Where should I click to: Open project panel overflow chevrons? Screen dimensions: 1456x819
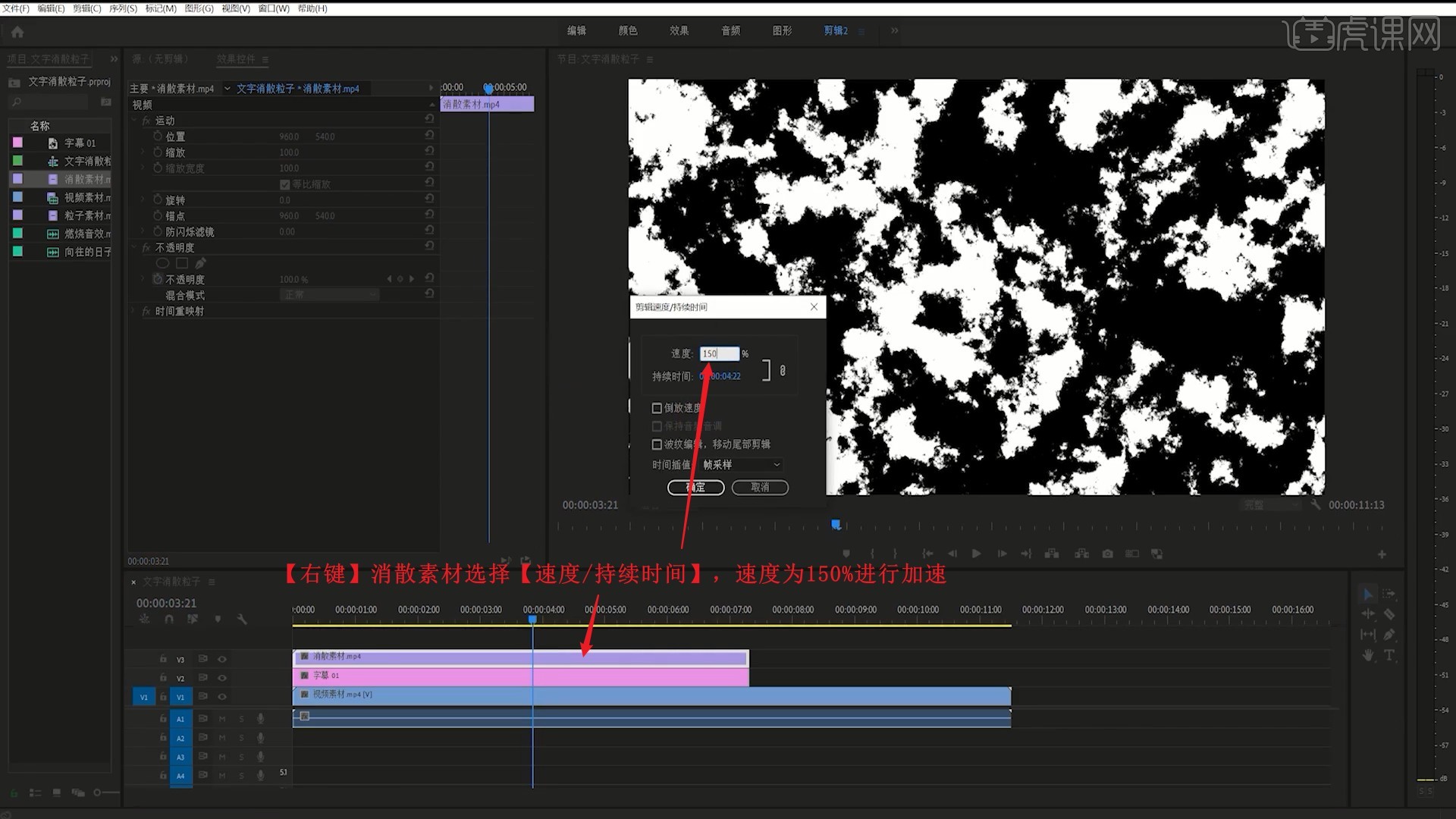click(x=114, y=59)
